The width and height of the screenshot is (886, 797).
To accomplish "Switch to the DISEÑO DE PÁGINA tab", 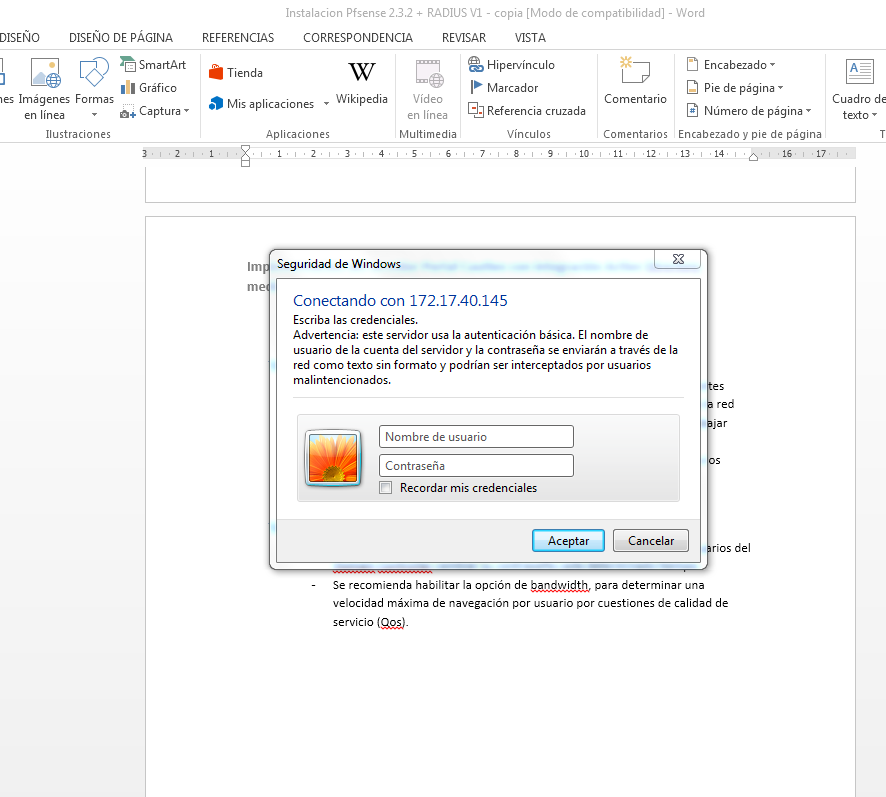I will click(x=121, y=38).
